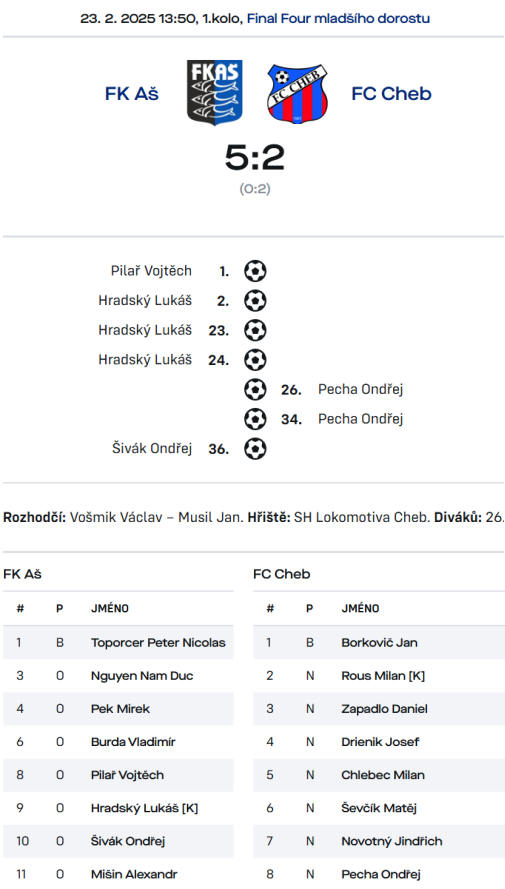The height and width of the screenshot is (889, 505).
Task: Click goal ball icon at minute 26
Action: point(255,390)
